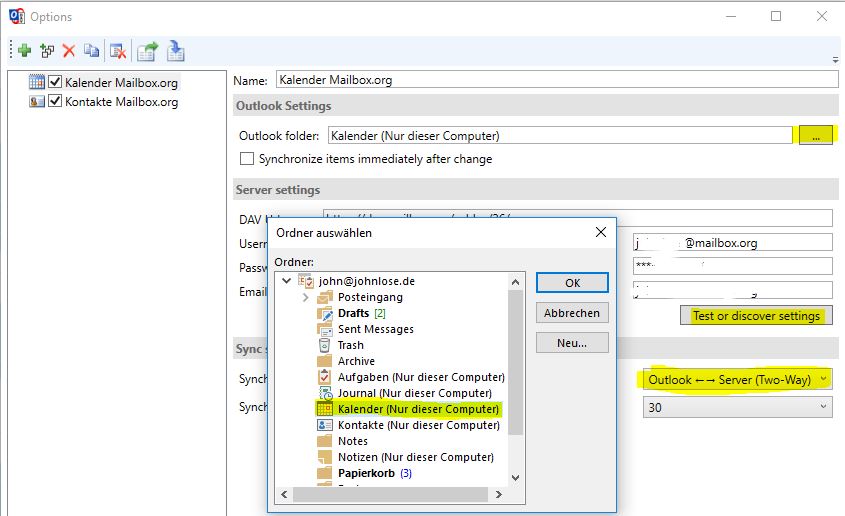Select the Sent Messages folder
This screenshot has height=516, width=845.
(x=376, y=329)
